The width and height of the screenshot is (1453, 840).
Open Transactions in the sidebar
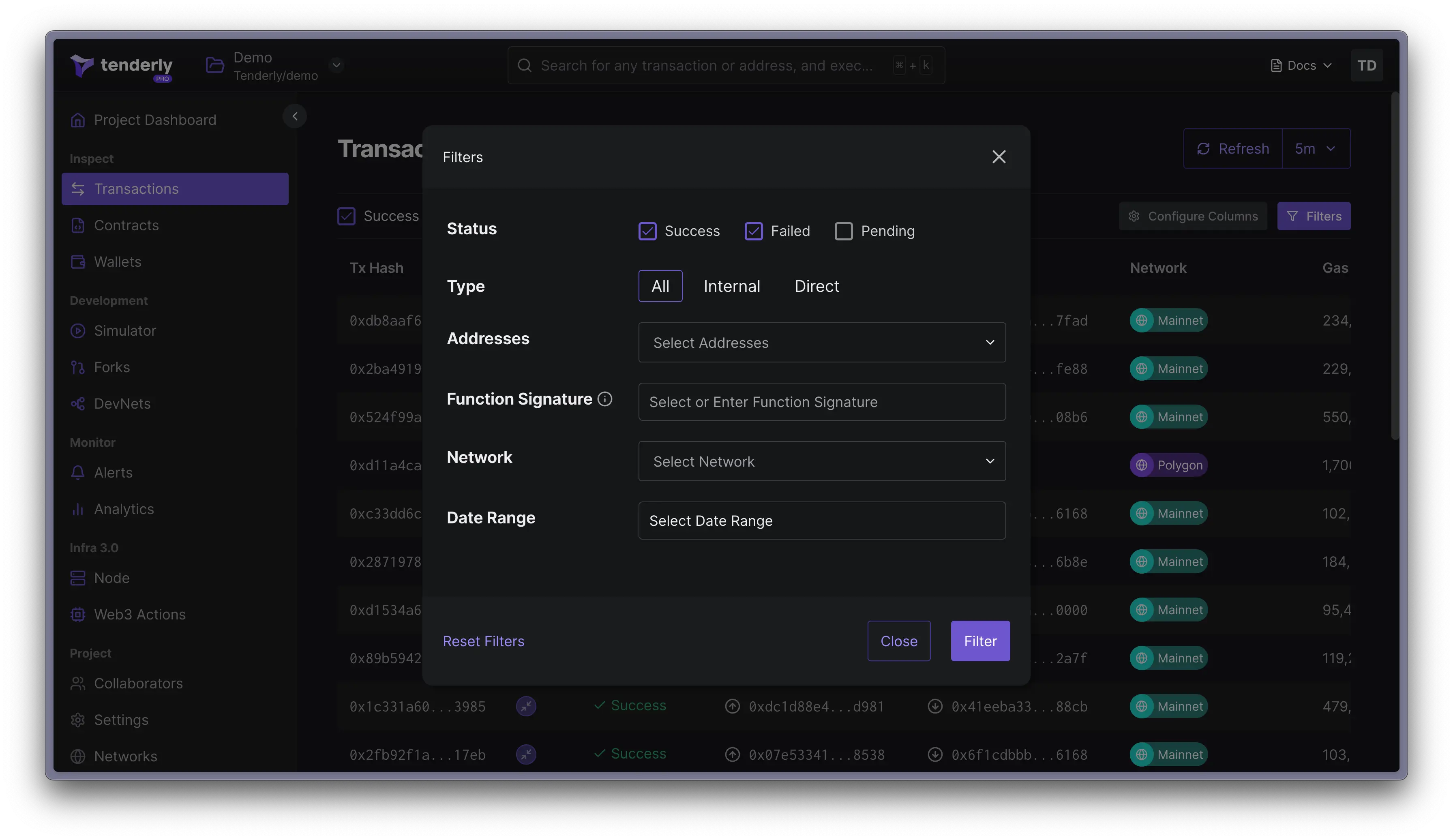[x=175, y=189]
